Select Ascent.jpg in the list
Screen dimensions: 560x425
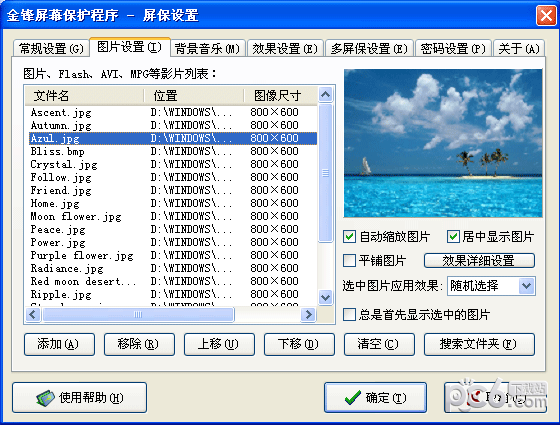coord(172,112)
